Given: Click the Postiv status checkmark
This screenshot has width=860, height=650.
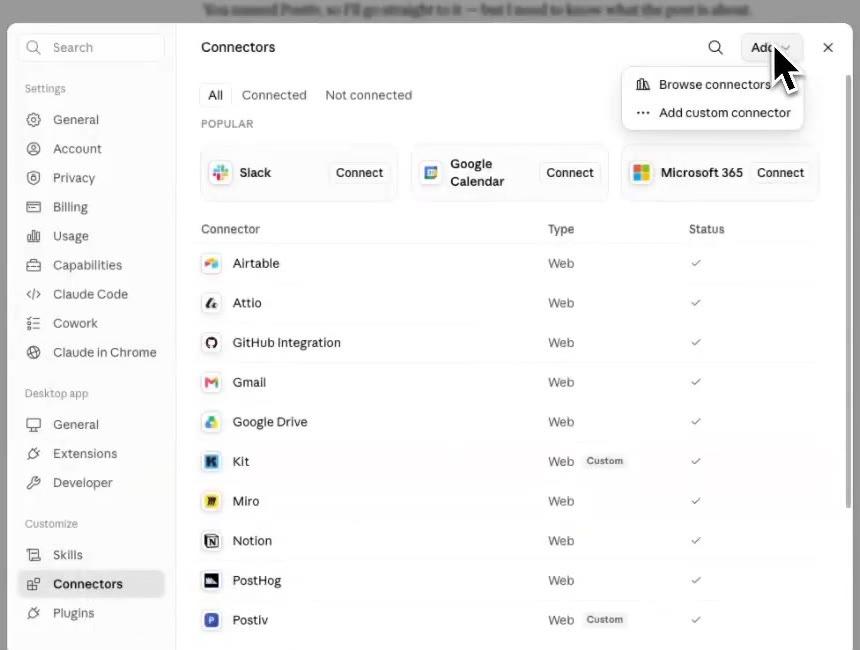Looking at the screenshot, I should [695, 620].
